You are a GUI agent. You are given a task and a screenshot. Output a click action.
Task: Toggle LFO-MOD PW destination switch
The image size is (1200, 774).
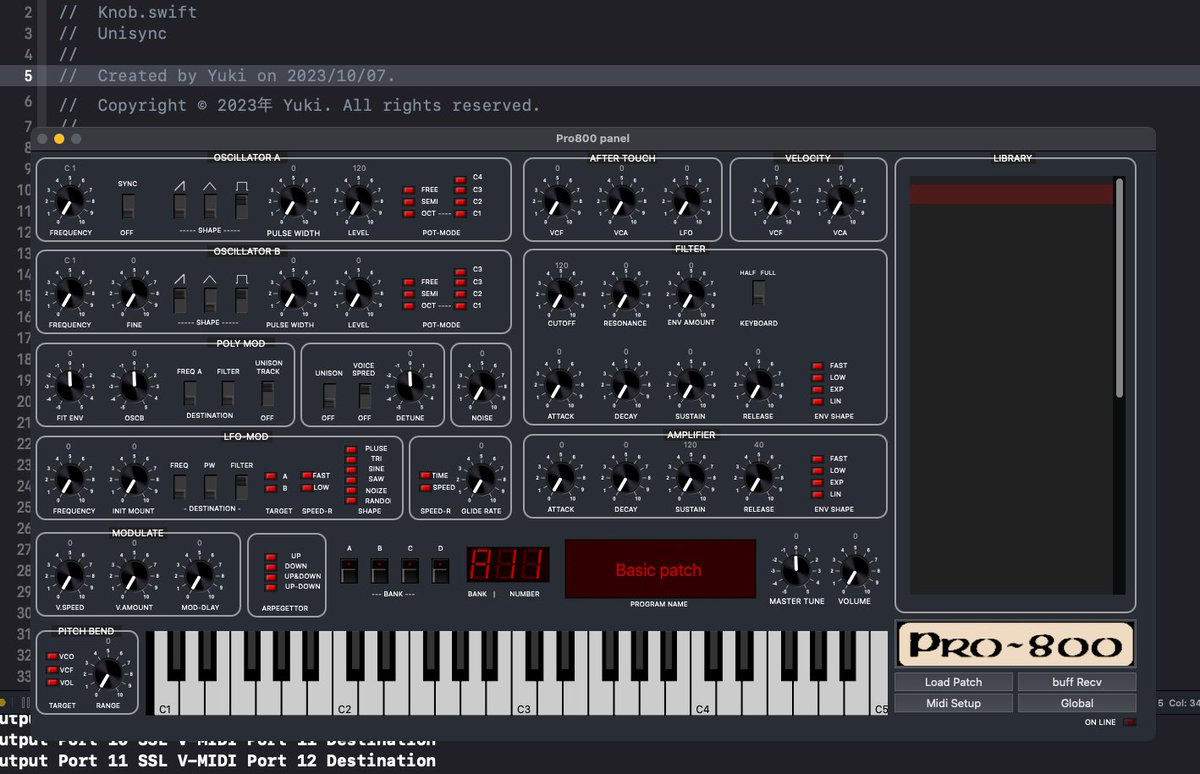[x=211, y=487]
